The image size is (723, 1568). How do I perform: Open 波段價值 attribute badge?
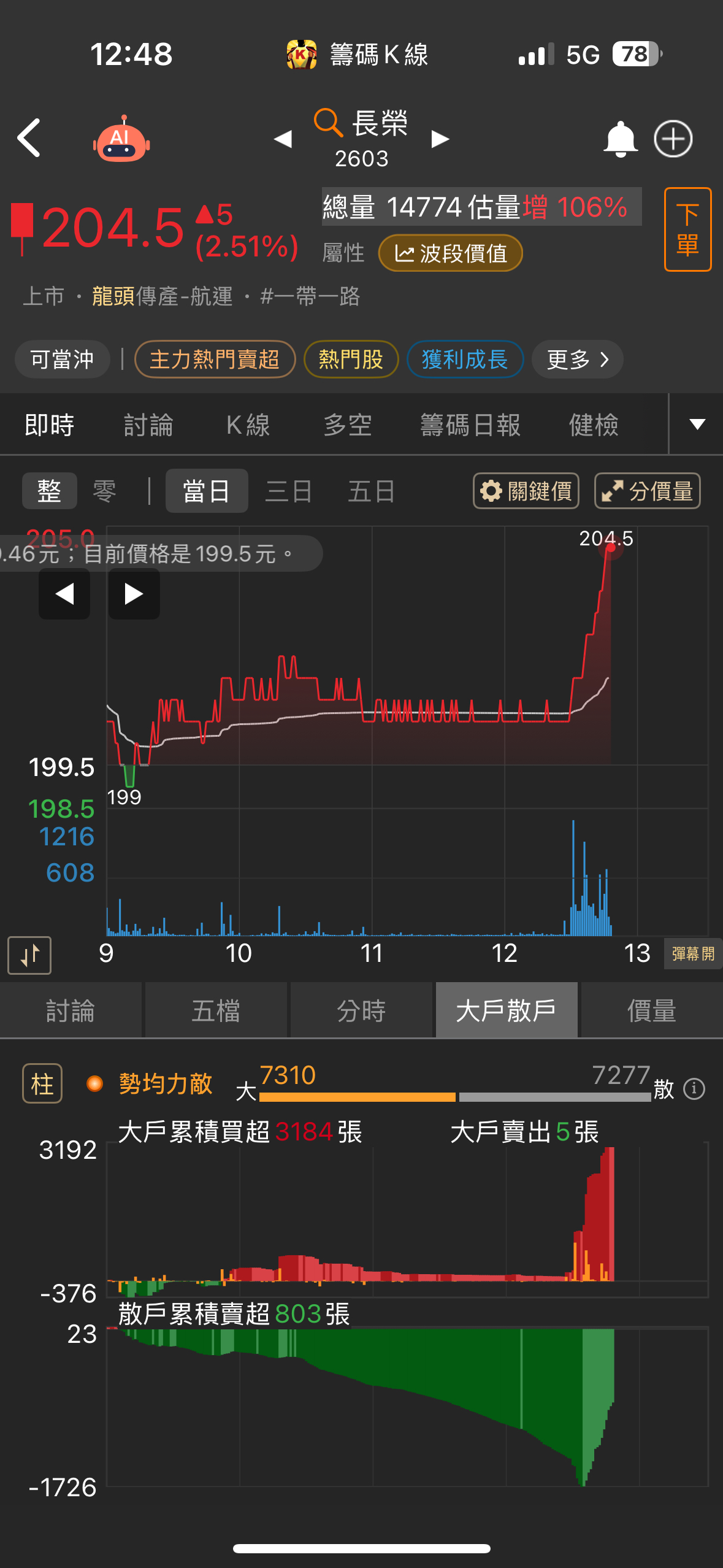451,253
